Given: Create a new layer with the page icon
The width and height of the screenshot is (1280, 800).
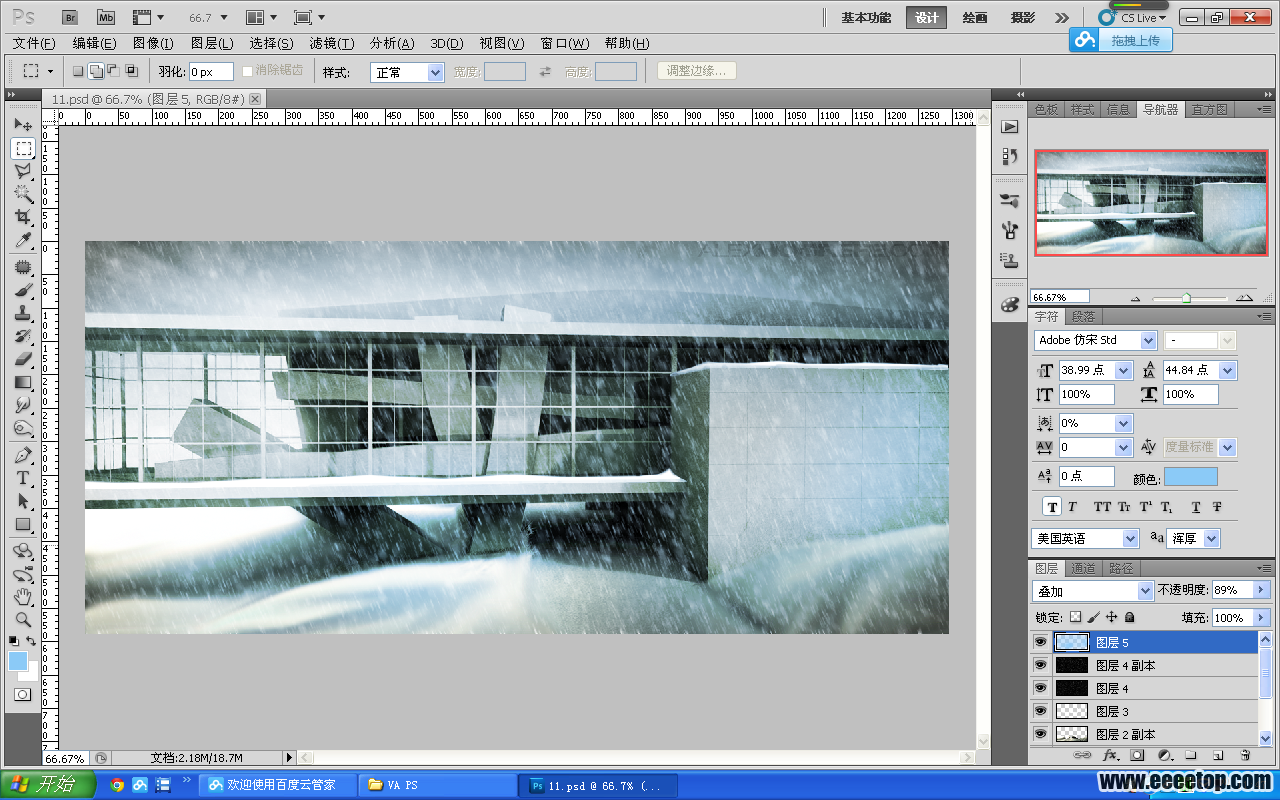Looking at the screenshot, I should [1218, 755].
